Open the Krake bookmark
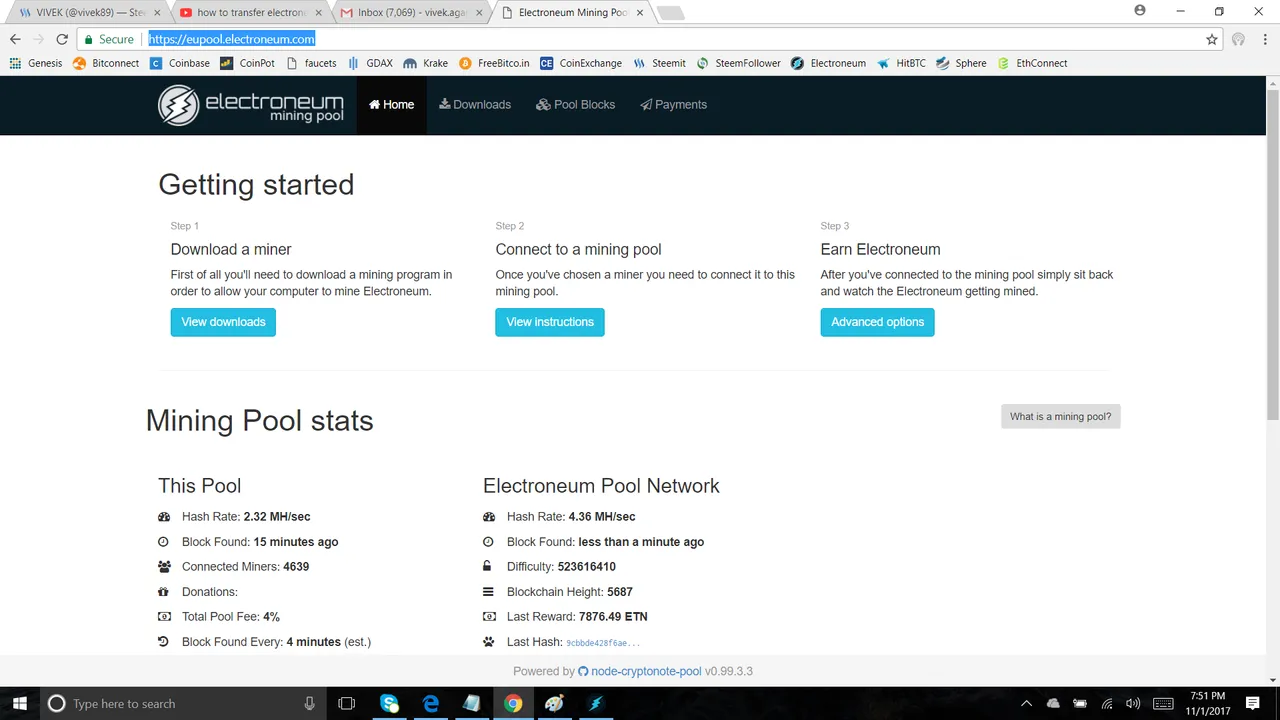The width and height of the screenshot is (1280, 720). 426,63
